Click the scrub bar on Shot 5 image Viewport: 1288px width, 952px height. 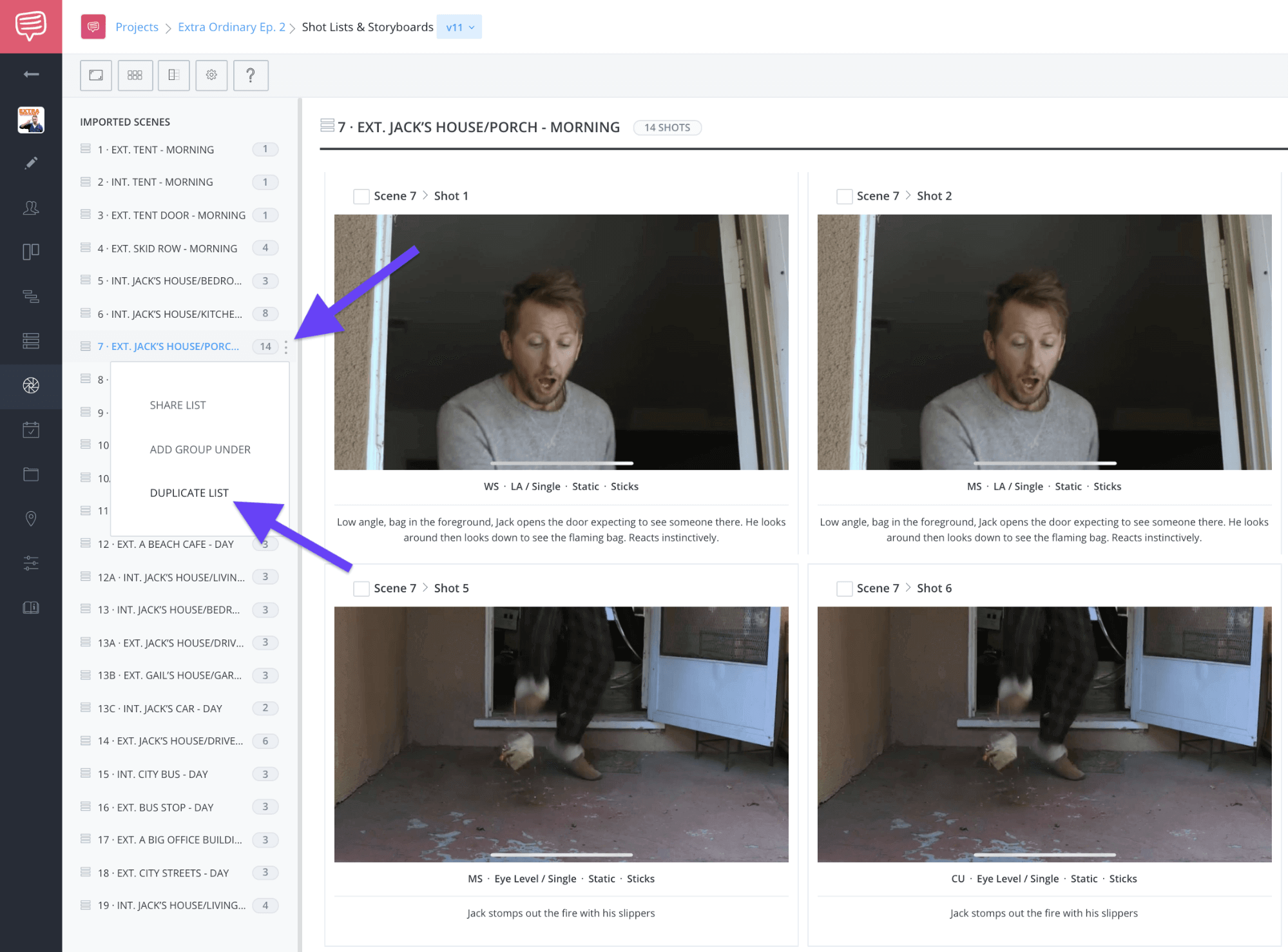tap(562, 855)
